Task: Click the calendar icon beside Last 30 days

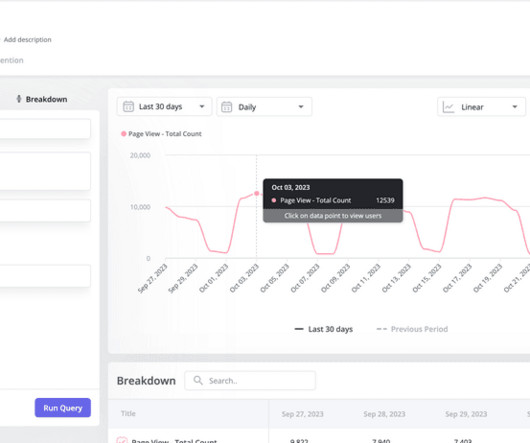Action: [x=128, y=107]
